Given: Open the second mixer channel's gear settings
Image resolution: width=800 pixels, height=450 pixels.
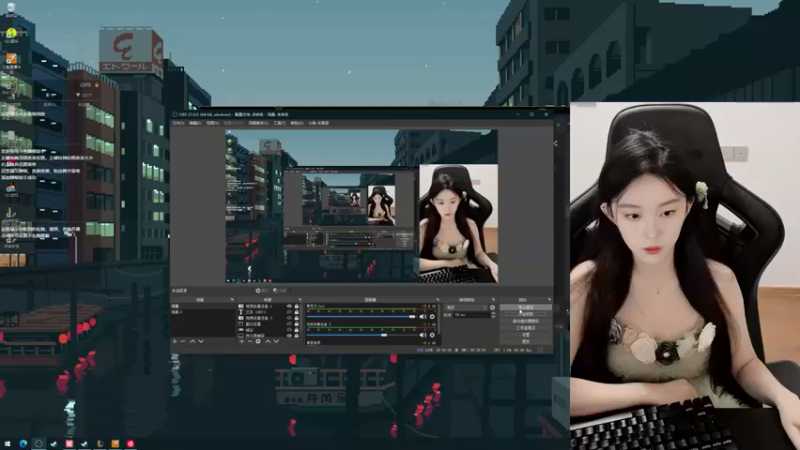Looking at the screenshot, I should [x=432, y=335].
